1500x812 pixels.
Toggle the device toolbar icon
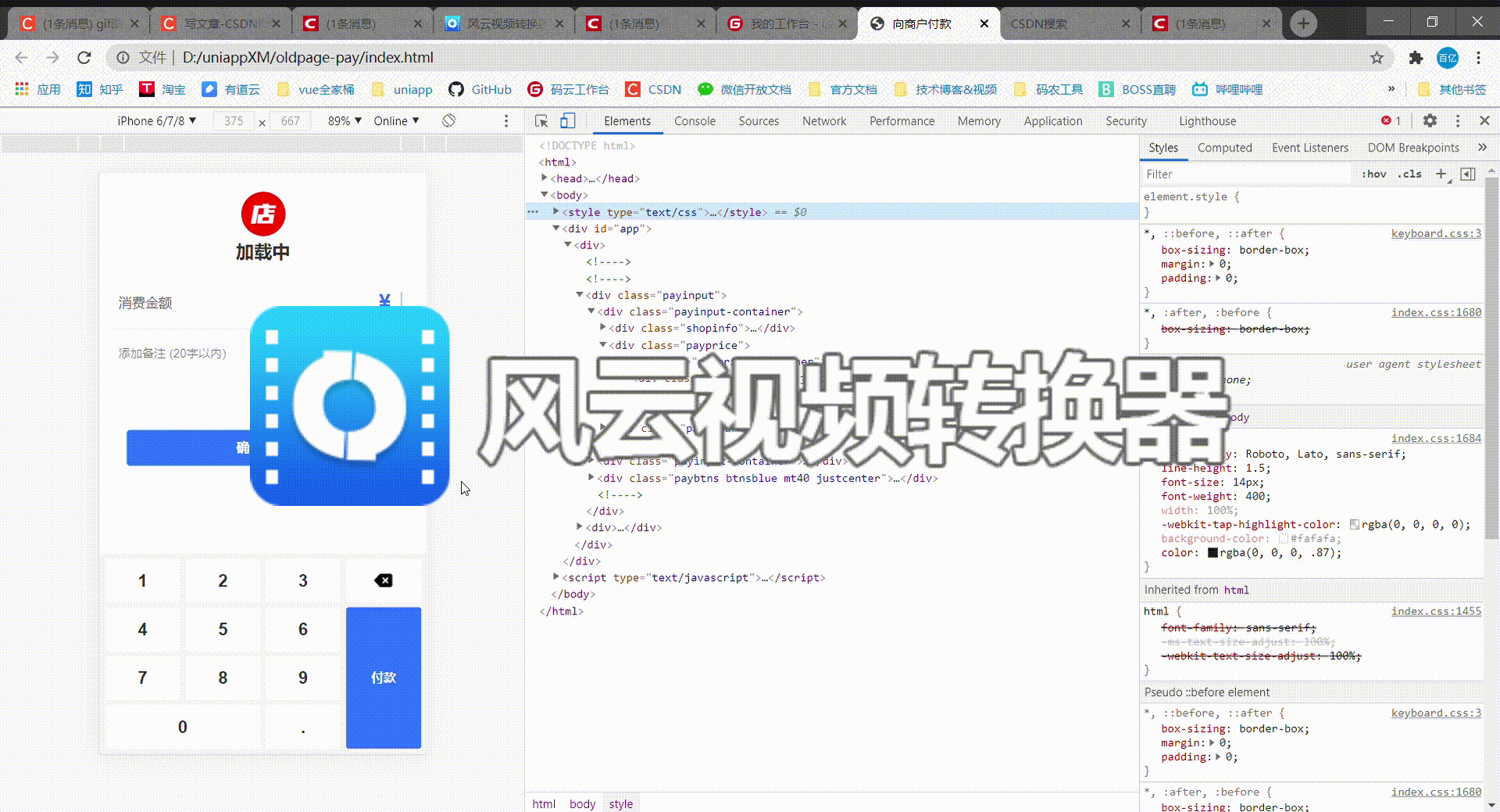coord(568,122)
